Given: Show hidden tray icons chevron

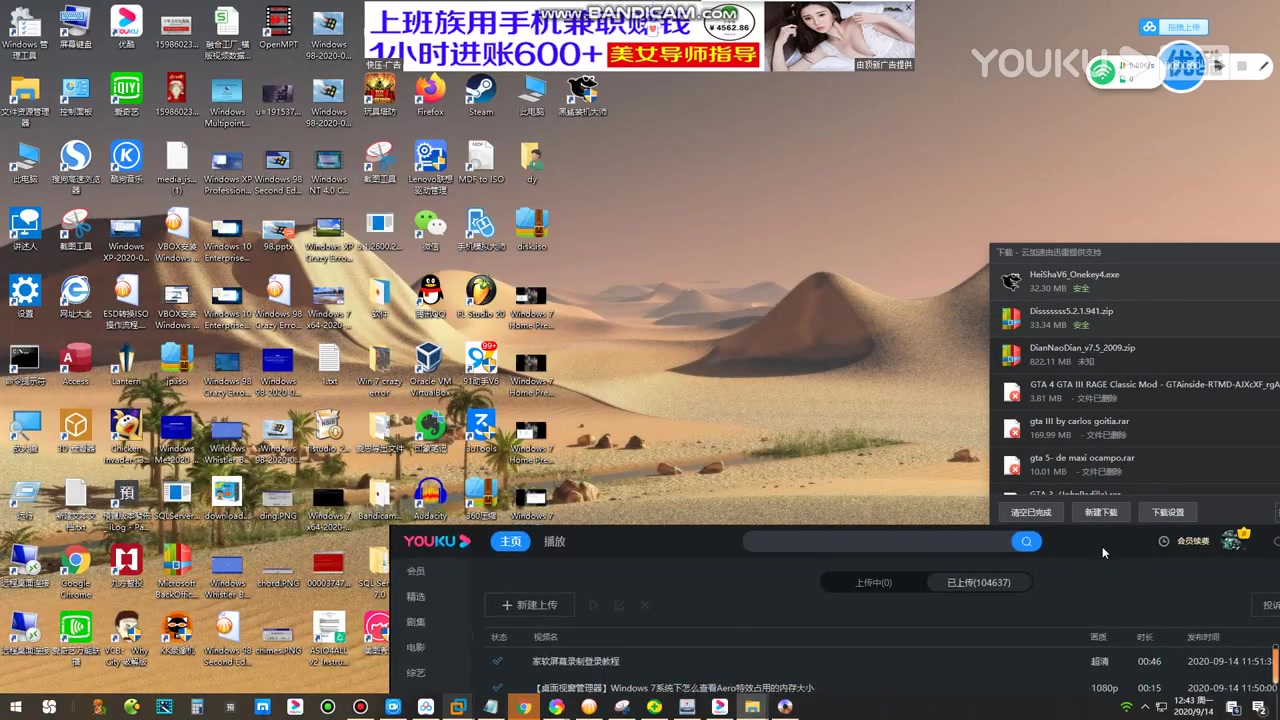Looking at the screenshot, I should (x=1145, y=707).
